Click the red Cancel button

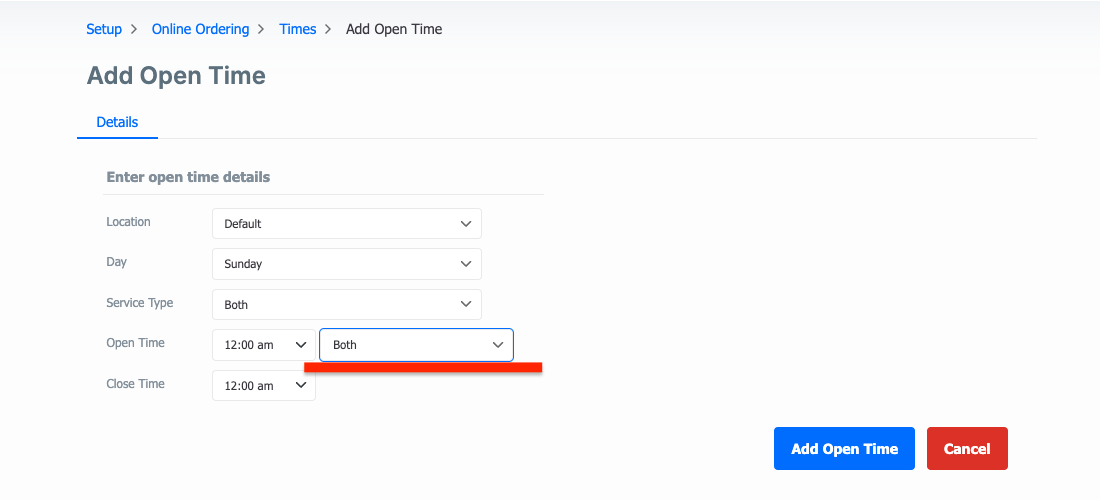pyautogui.click(x=967, y=449)
